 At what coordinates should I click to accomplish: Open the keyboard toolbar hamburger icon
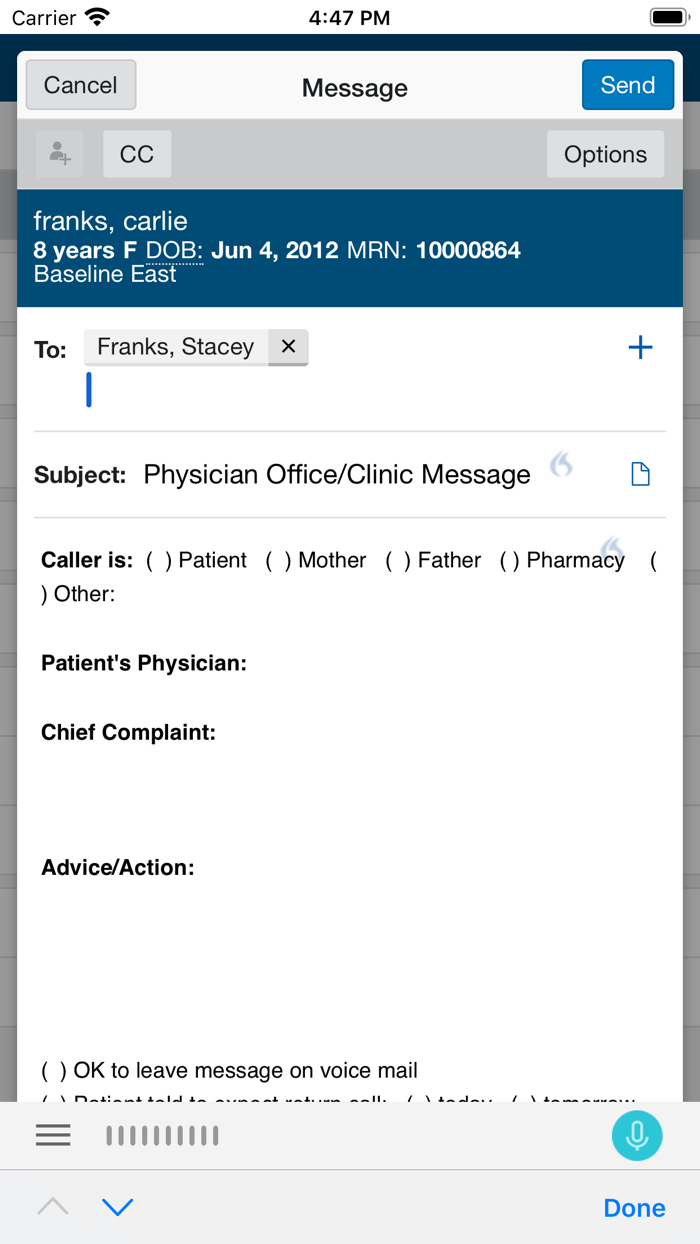(x=53, y=1135)
